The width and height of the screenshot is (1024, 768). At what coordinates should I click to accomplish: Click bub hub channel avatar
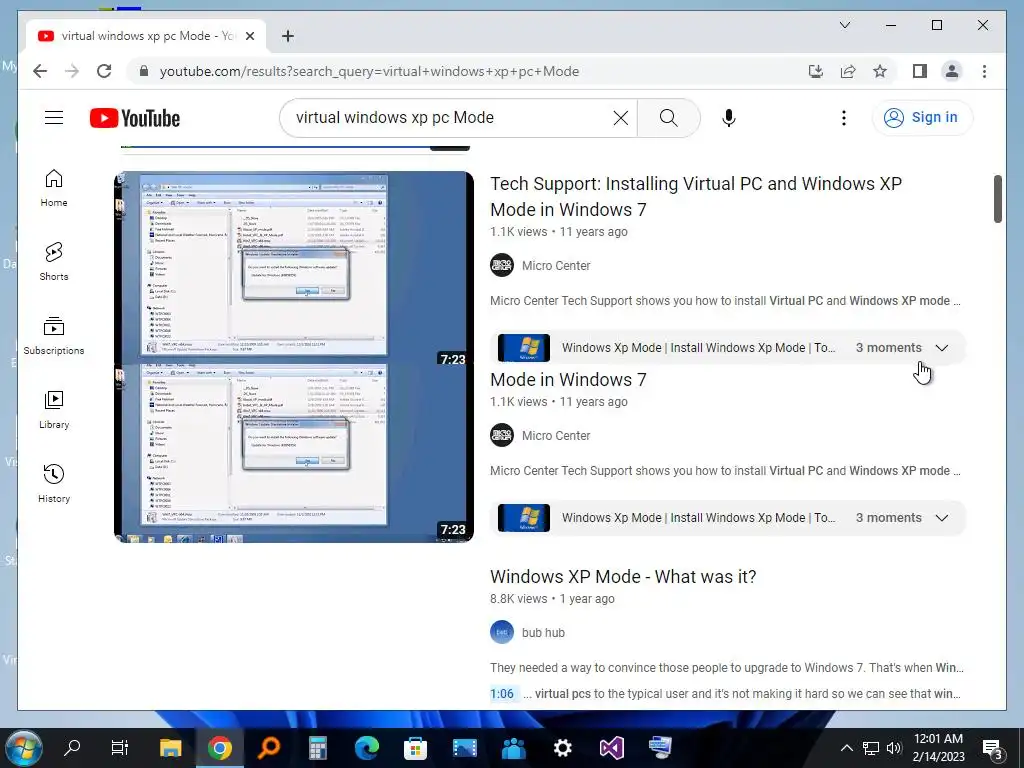coord(502,632)
